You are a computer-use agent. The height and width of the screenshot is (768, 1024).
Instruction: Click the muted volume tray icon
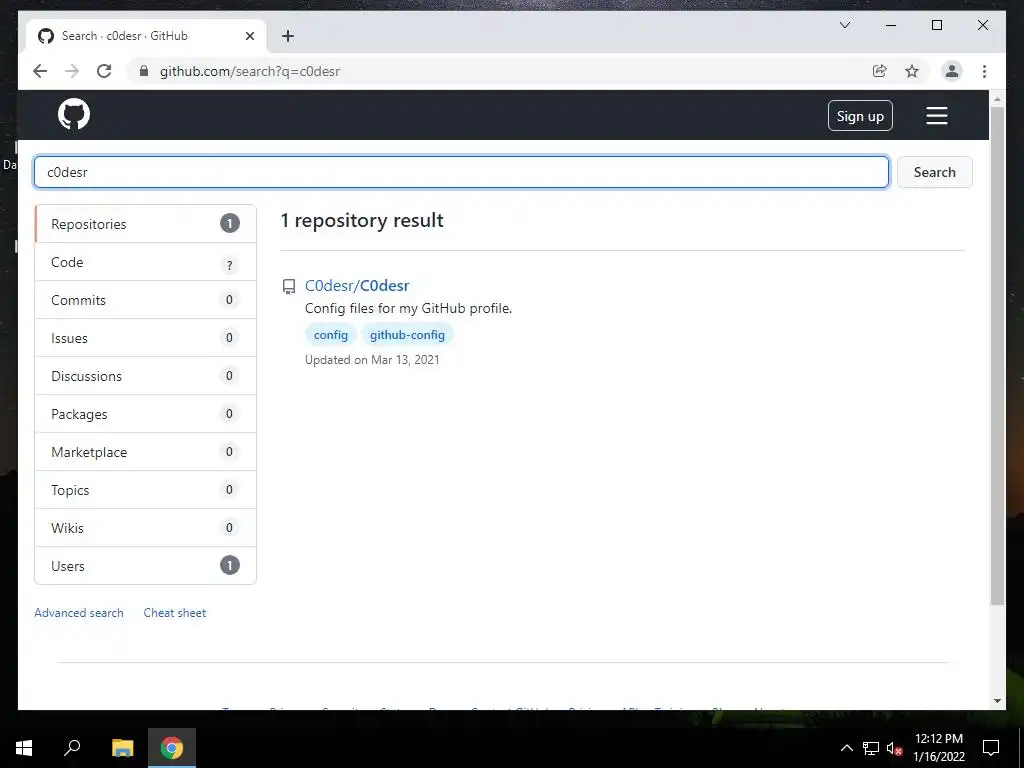pyautogui.click(x=894, y=748)
